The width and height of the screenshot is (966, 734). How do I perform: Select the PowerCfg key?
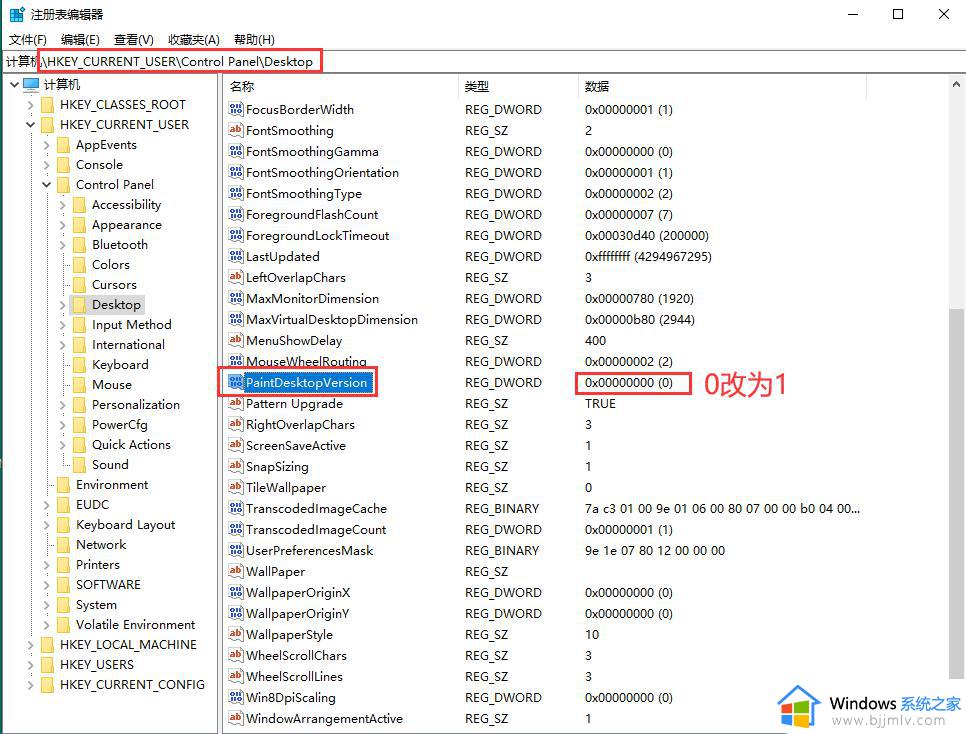(x=120, y=425)
